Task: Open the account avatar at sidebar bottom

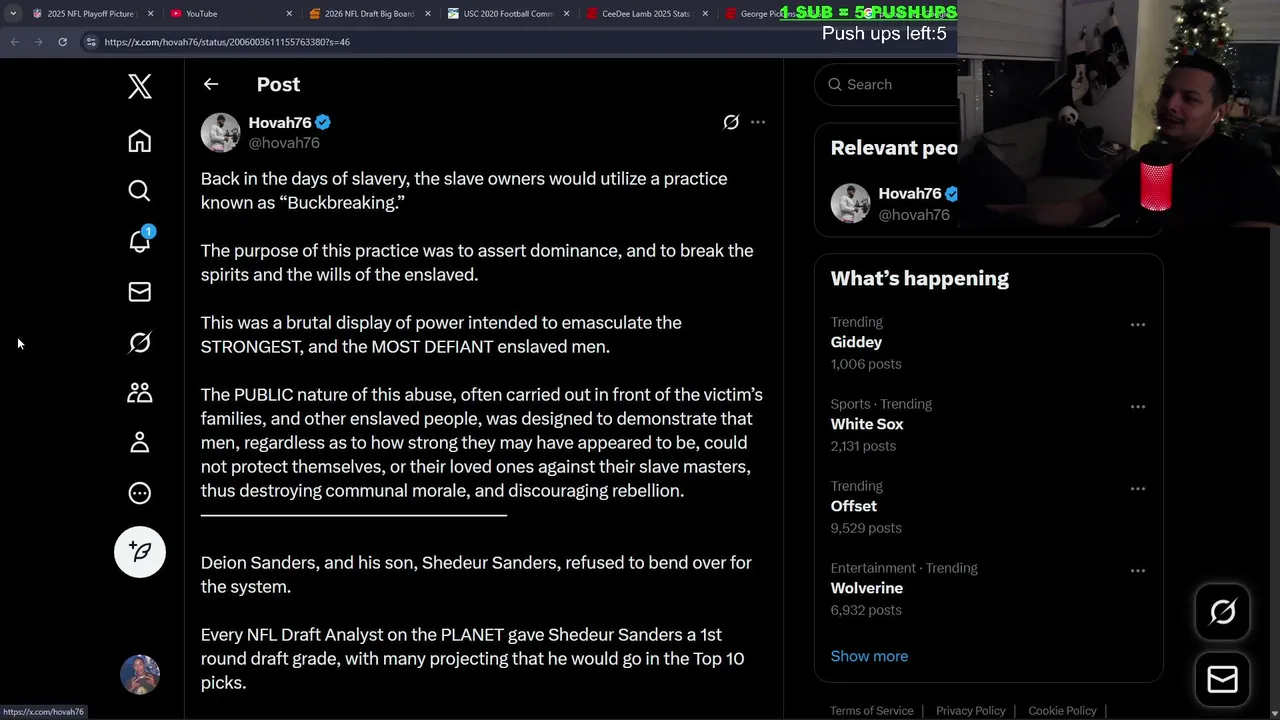Action: (x=140, y=675)
